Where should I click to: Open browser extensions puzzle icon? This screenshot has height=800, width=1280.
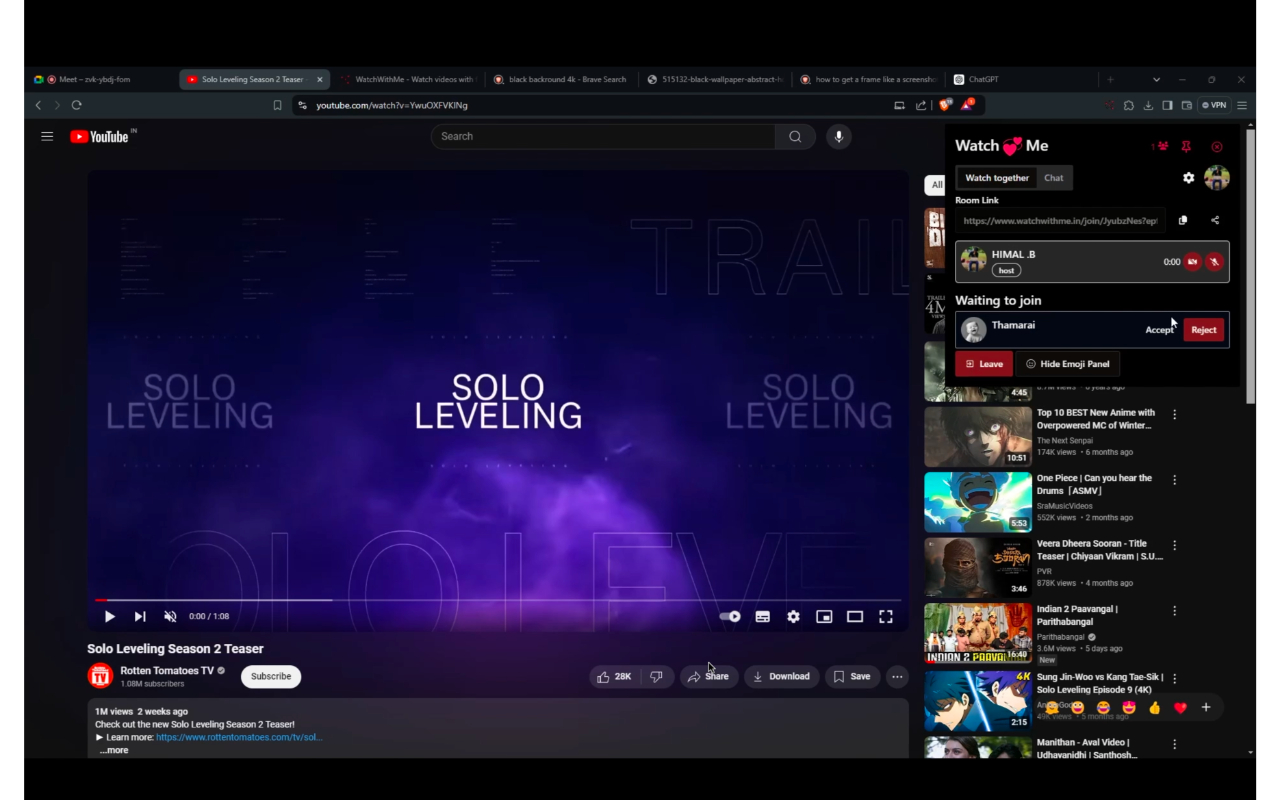(x=1129, y=105)
